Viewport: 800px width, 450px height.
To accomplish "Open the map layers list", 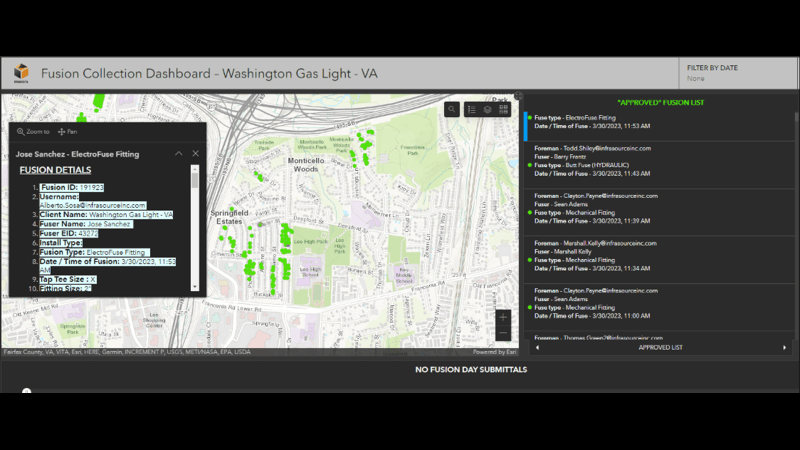I will [x=487, y=110].
